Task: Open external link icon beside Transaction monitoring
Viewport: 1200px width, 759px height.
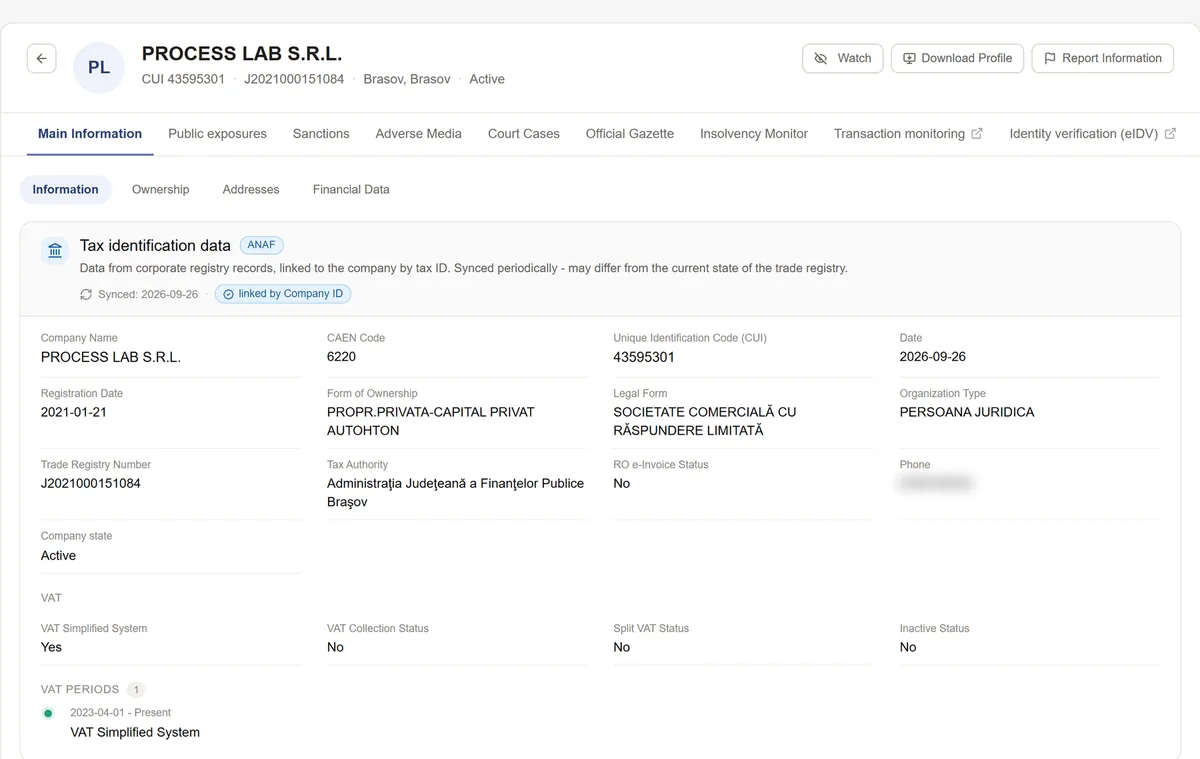Action: click(977, 134)
